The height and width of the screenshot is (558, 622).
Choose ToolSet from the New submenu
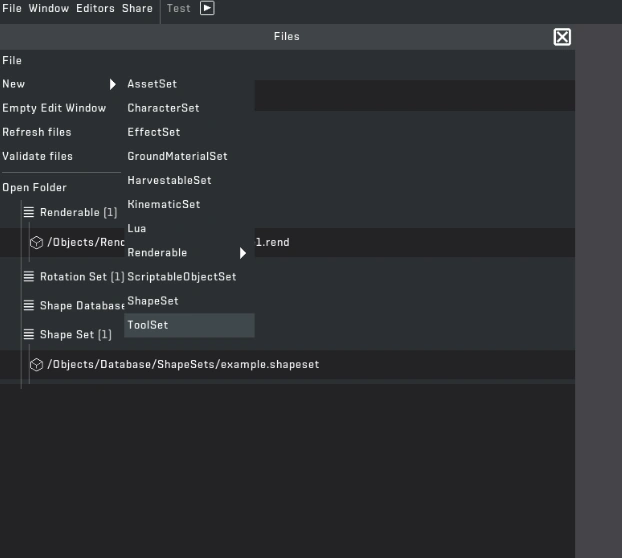pyautogui.click(x=148, y=325)
